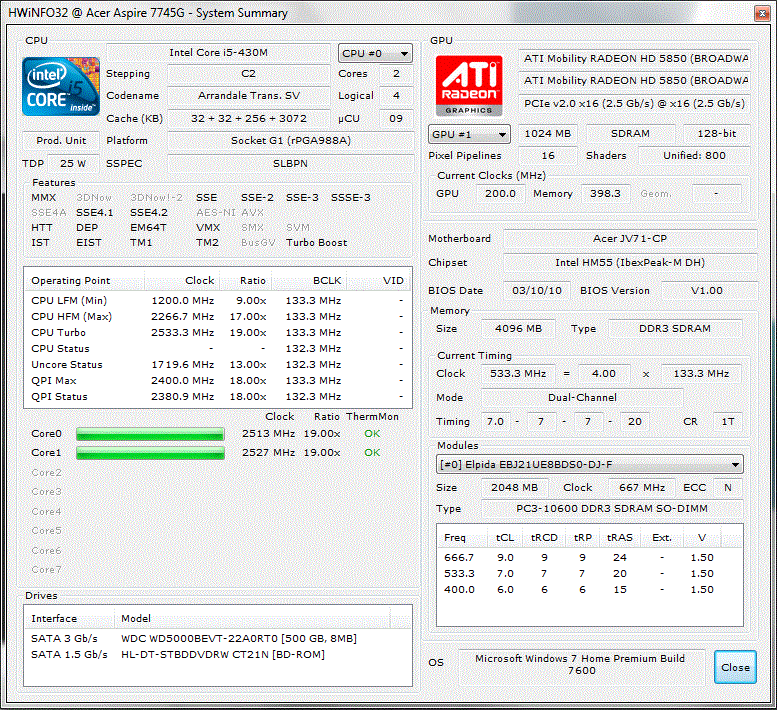Click the Core1 usage bar
This screenshot has width=777, height=710.
click(x=150, y=453)
